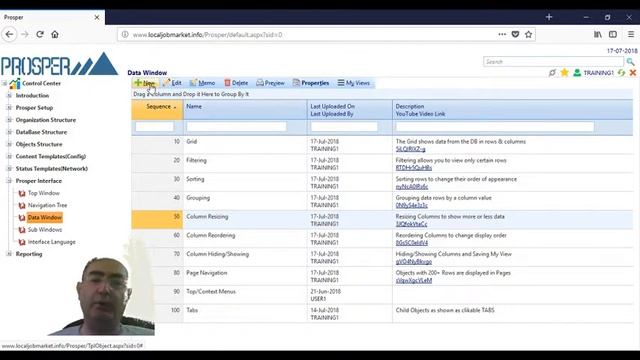Sort by the Sequence column header
This screenshot has height=360, width=640.
157,109
